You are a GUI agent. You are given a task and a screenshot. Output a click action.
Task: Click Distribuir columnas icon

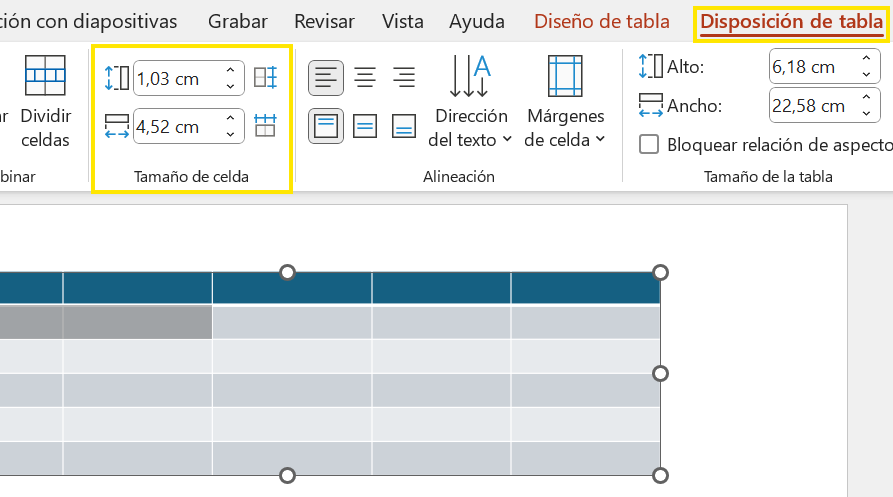pyautogui.click(x=265, y=126)
